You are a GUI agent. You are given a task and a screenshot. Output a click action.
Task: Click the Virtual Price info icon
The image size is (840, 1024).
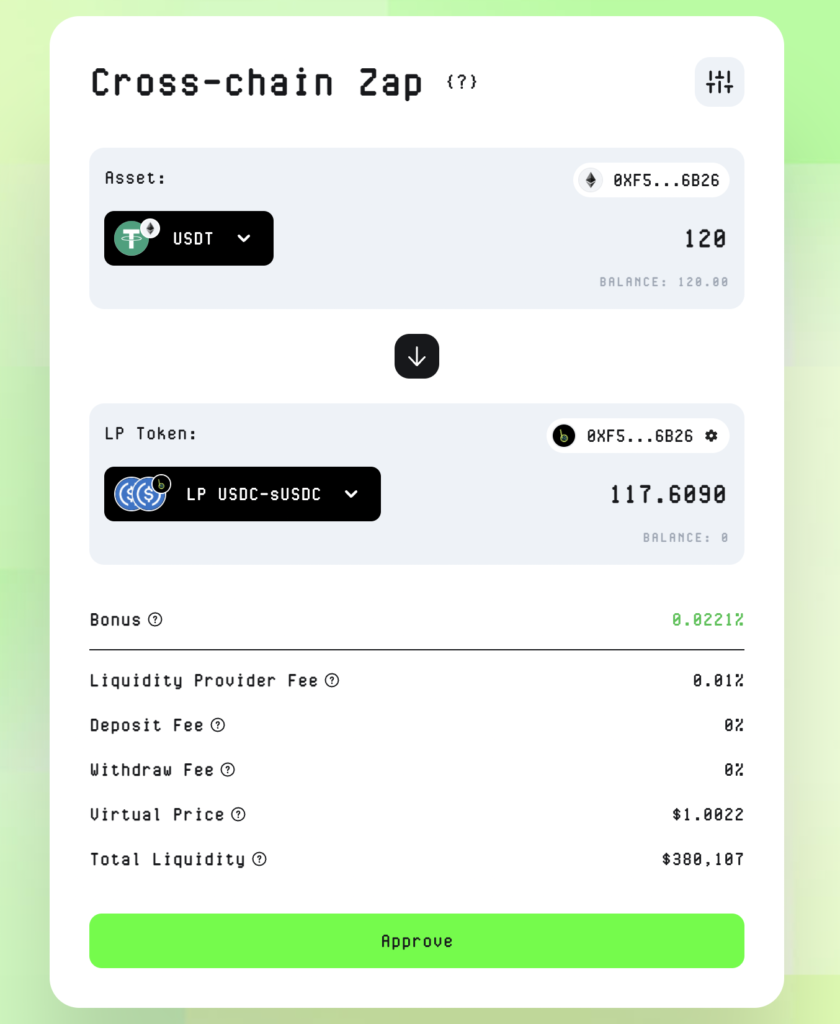coord(238,814)
